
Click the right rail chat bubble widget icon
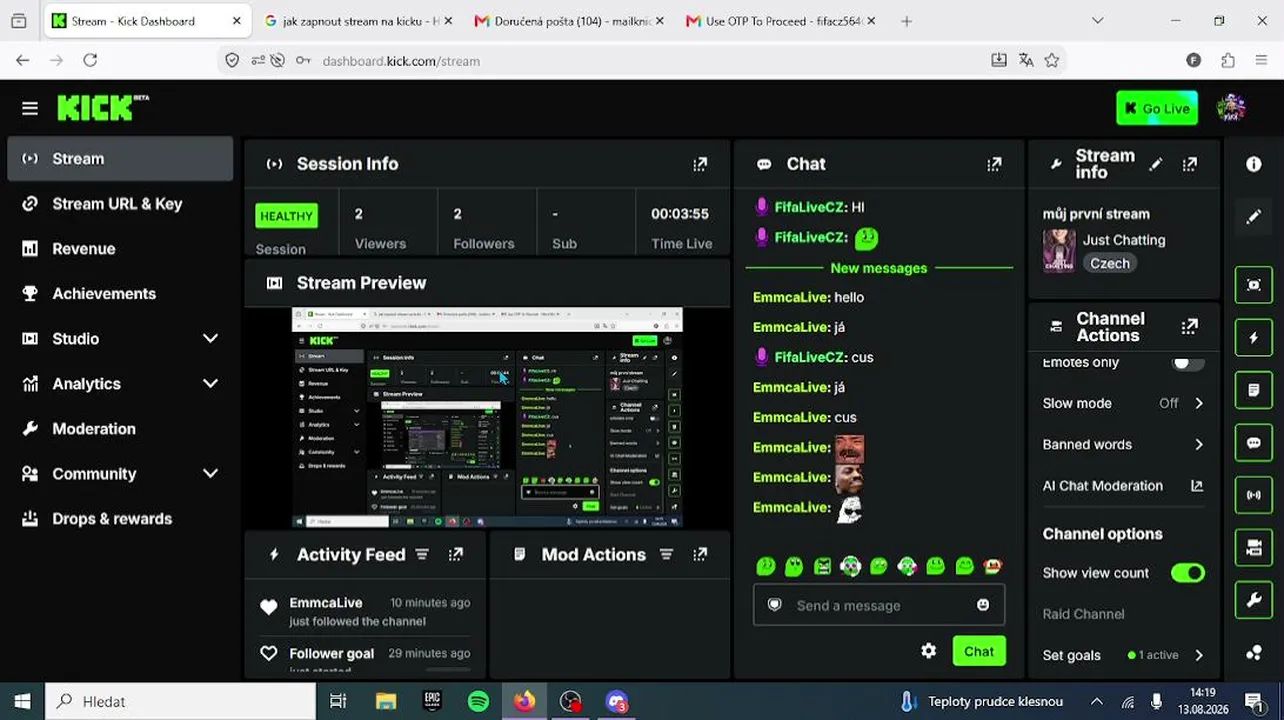coord(1254,442)
